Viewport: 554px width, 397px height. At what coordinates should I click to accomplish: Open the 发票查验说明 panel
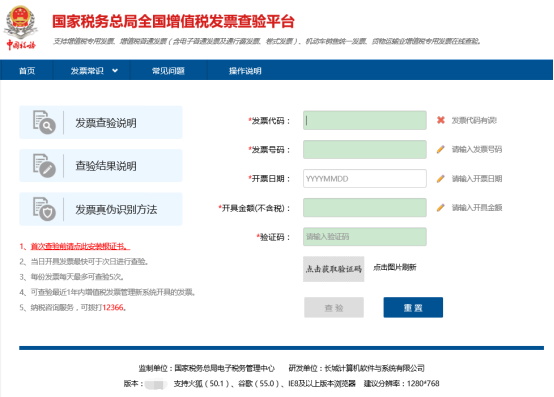click(101, 122)
